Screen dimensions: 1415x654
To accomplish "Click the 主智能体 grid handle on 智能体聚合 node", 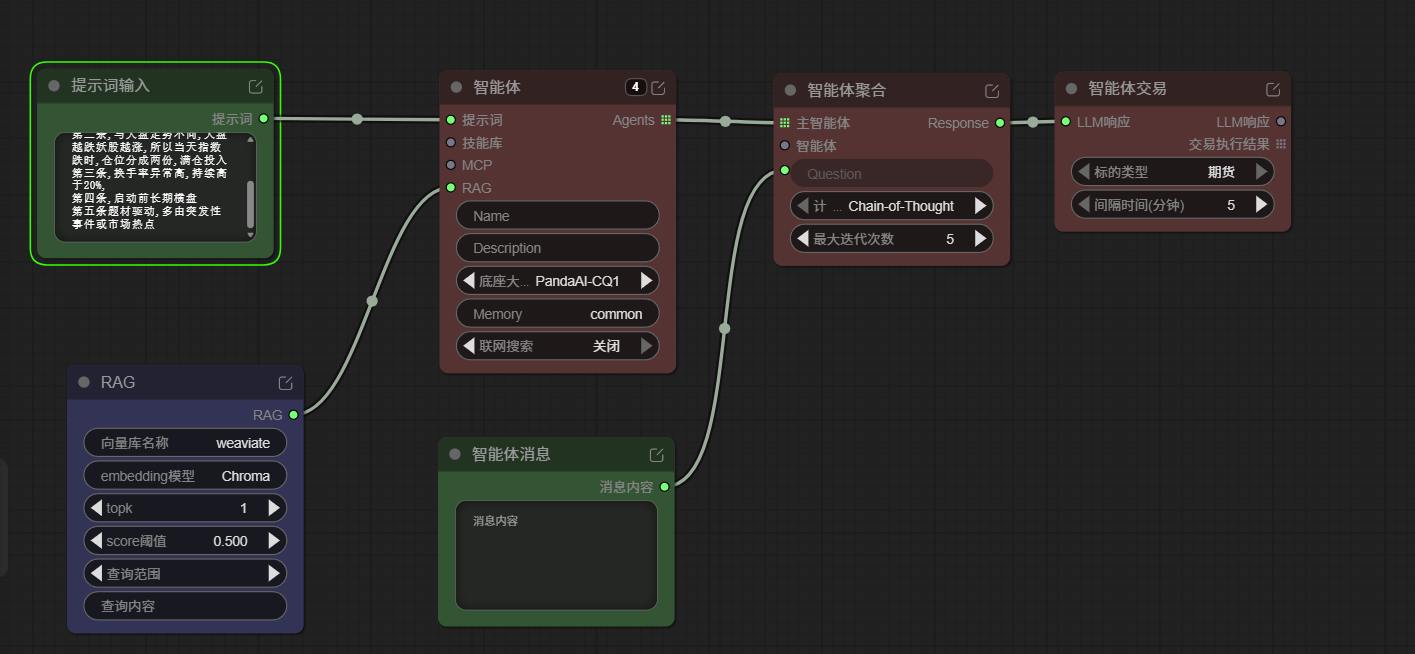I will coord(785,122).
